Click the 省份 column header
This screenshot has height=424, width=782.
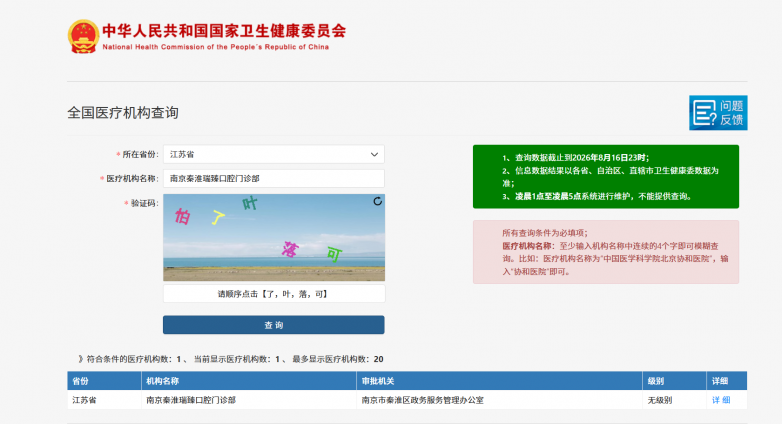click(x=104, y=381)
